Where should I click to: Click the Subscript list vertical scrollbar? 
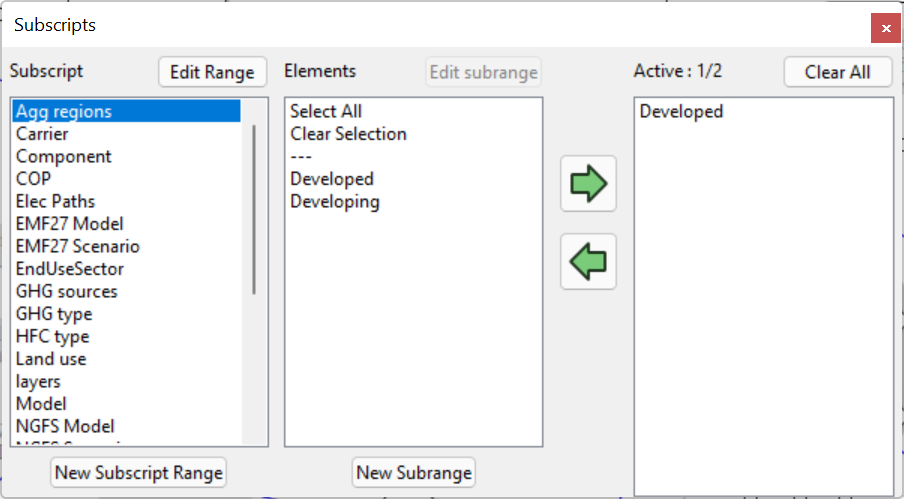coord(254,210)
